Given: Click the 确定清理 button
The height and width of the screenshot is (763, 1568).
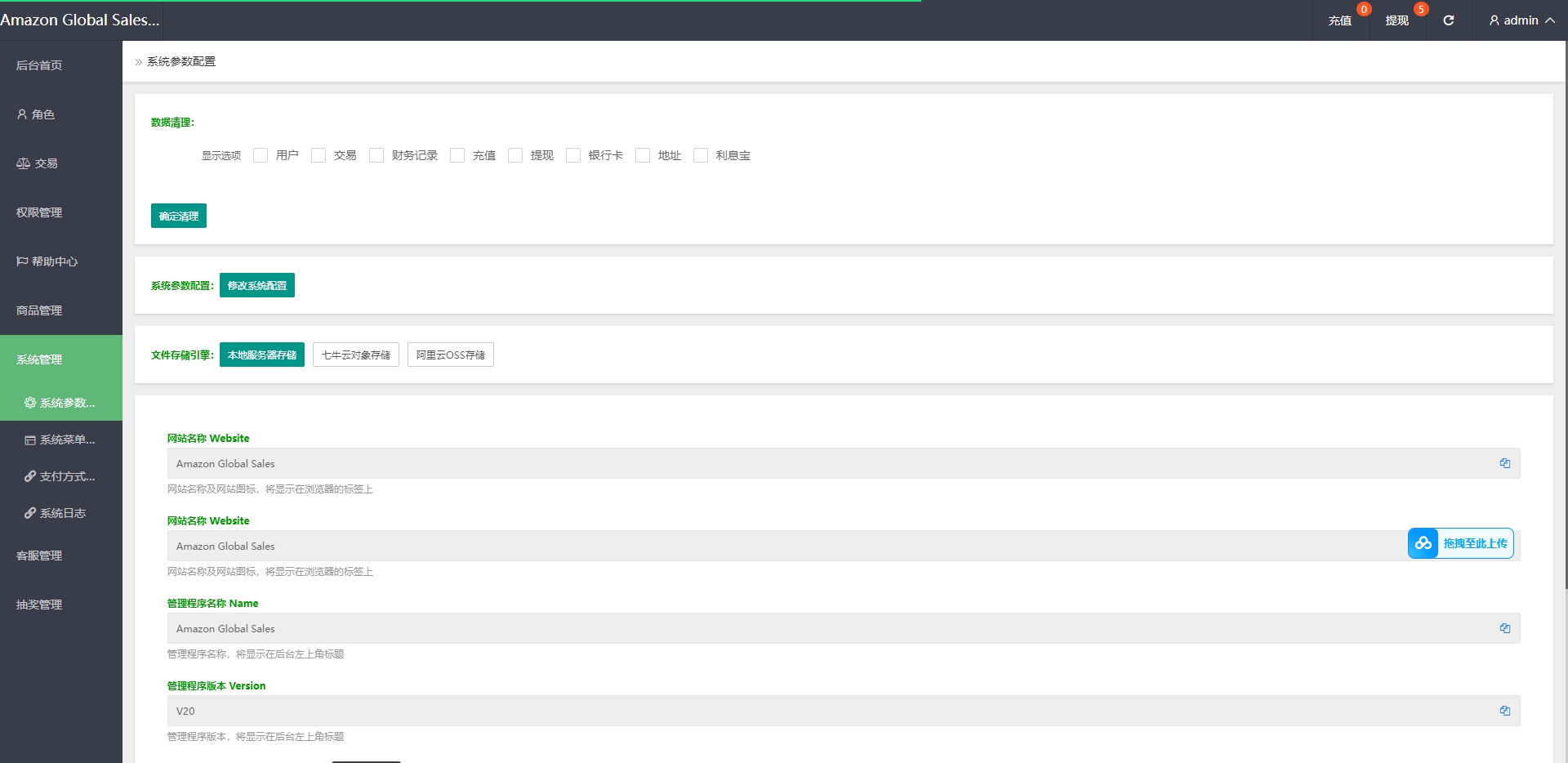Looking at the screenshot, I should click(x=178, y=216).
